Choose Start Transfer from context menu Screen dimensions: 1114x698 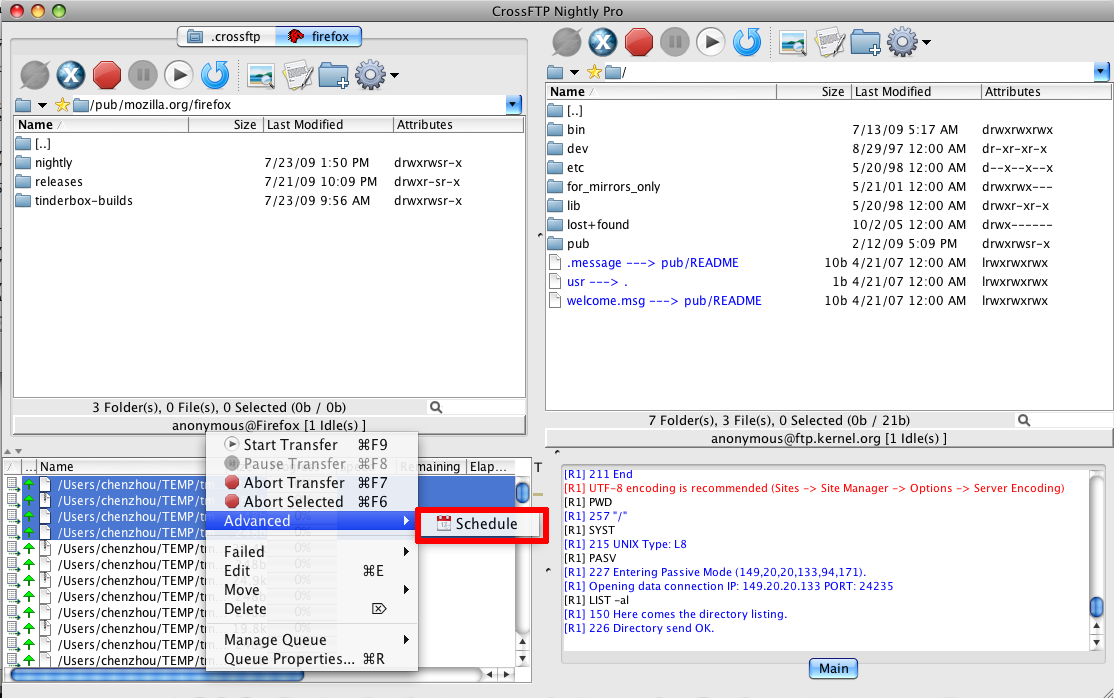[x=311, y=445]
